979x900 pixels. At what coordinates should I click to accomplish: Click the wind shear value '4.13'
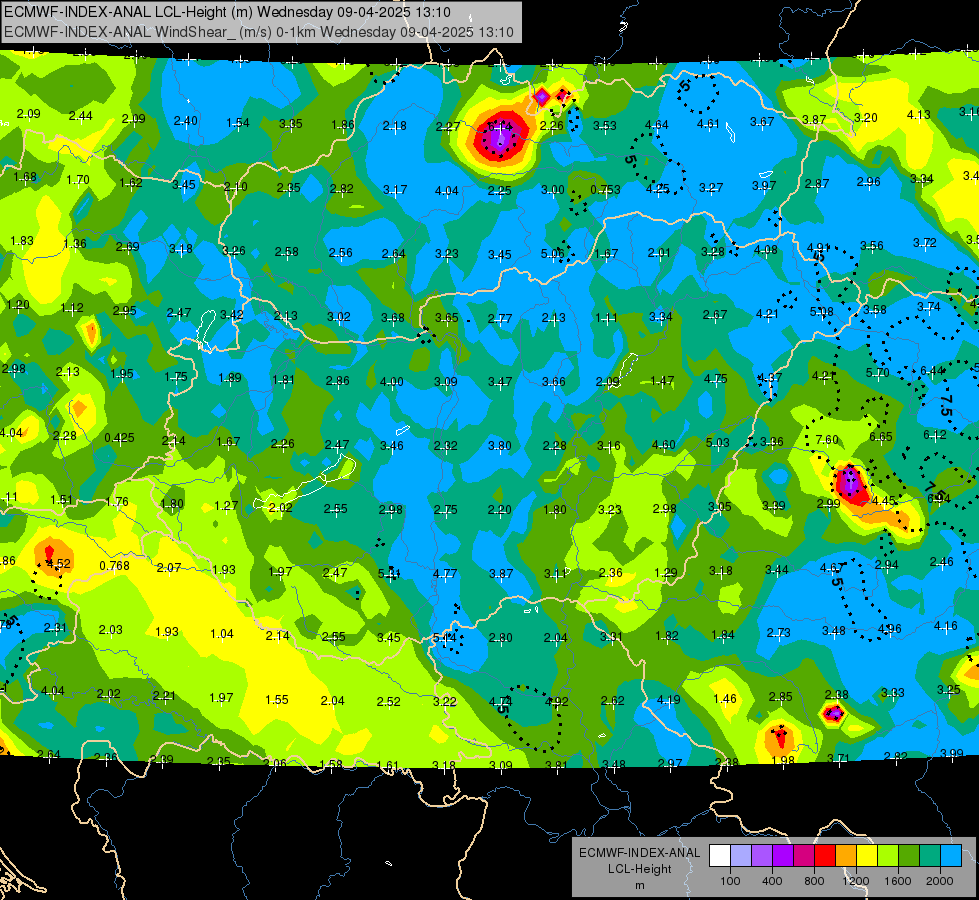click(918, 114)
